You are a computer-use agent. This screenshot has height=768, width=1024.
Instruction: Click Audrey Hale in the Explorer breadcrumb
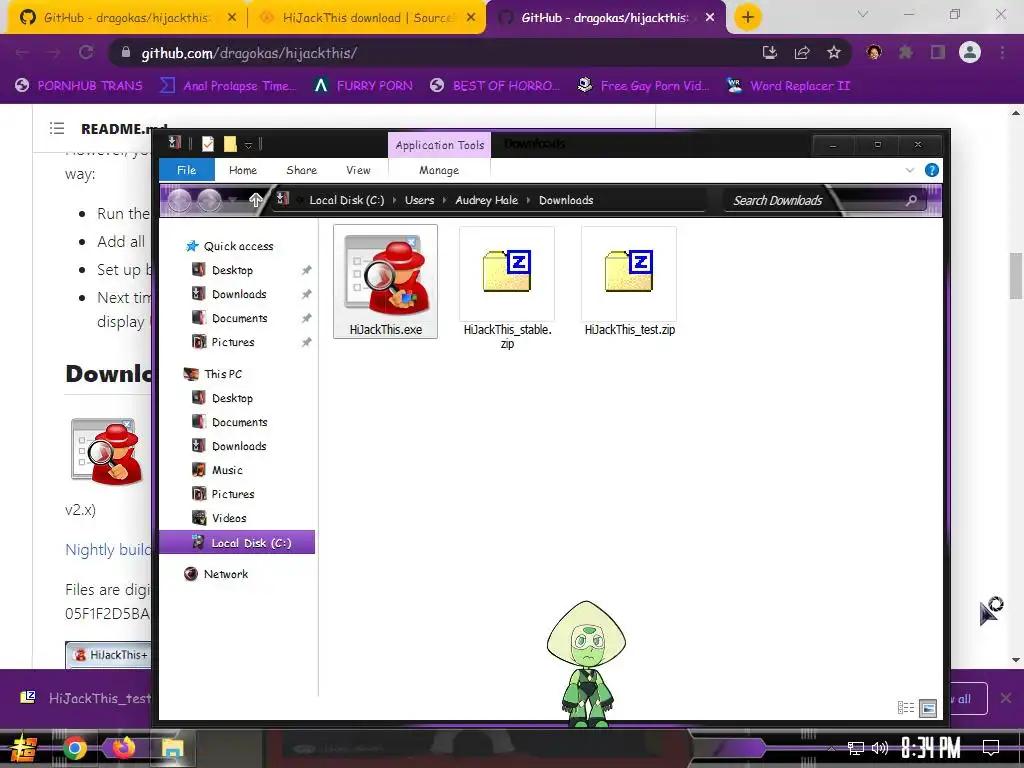487,200
